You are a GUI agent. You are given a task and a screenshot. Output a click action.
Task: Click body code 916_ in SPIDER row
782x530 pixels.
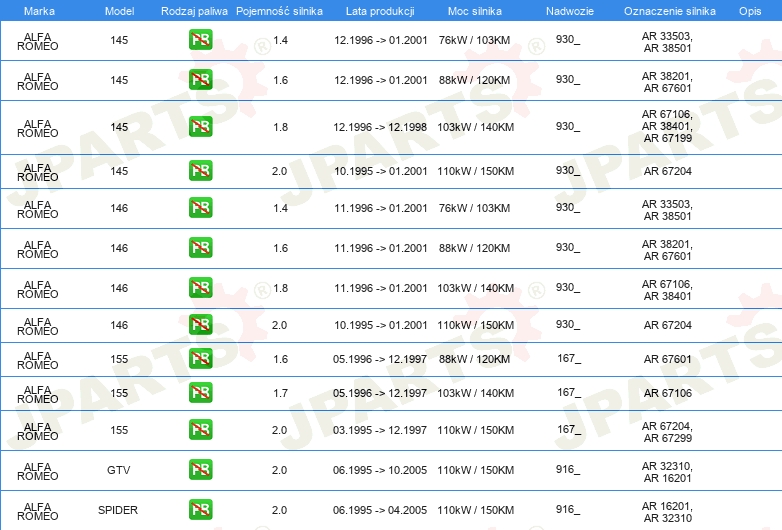pyautogui.click(x=568, y=510)
